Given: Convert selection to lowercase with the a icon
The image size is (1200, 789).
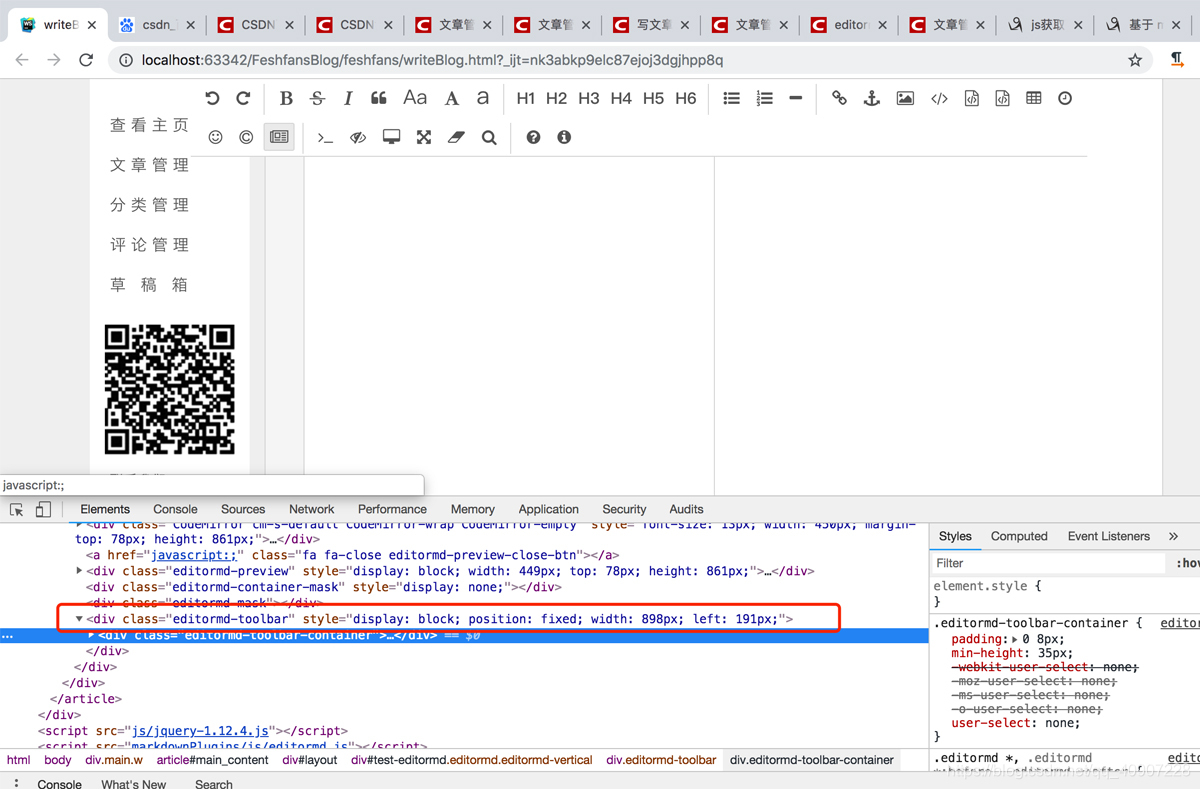Looking at the screenshot, I should point(483,98).
